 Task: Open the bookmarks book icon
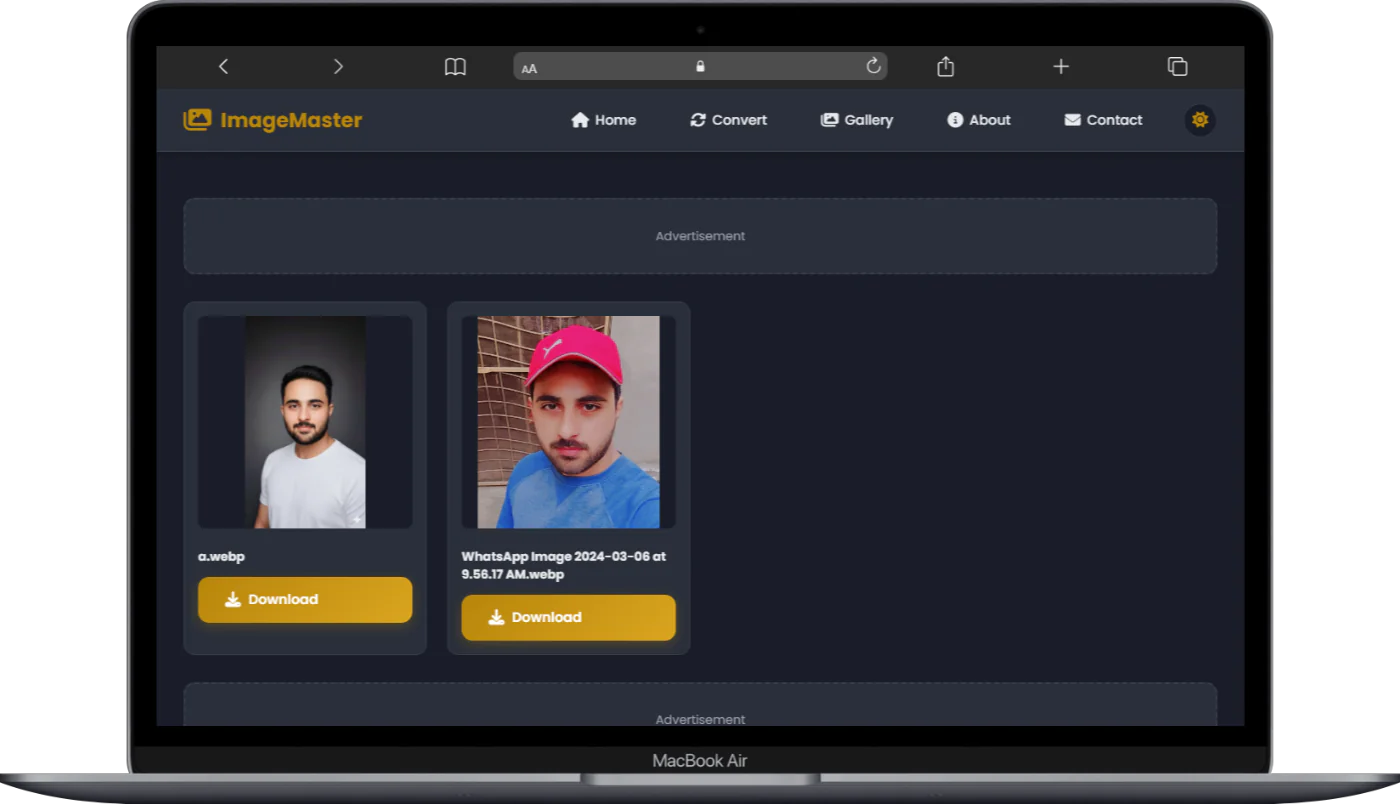[x=455, y=66]
